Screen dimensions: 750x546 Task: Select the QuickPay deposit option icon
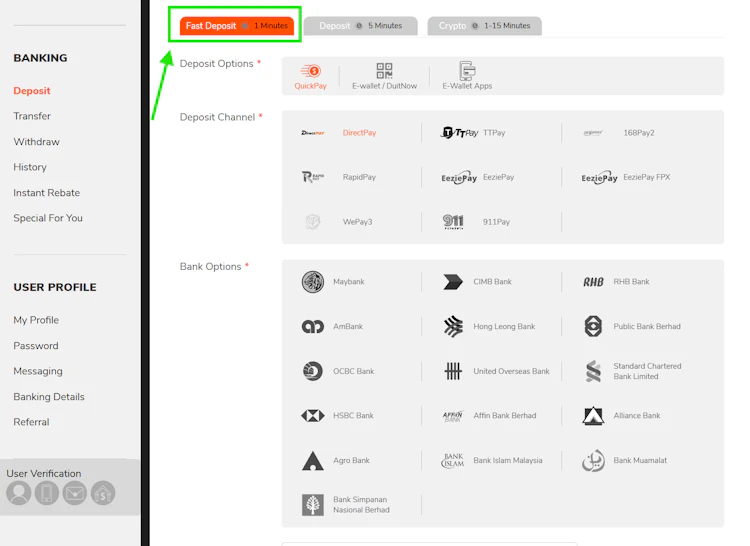coord(310,71)
